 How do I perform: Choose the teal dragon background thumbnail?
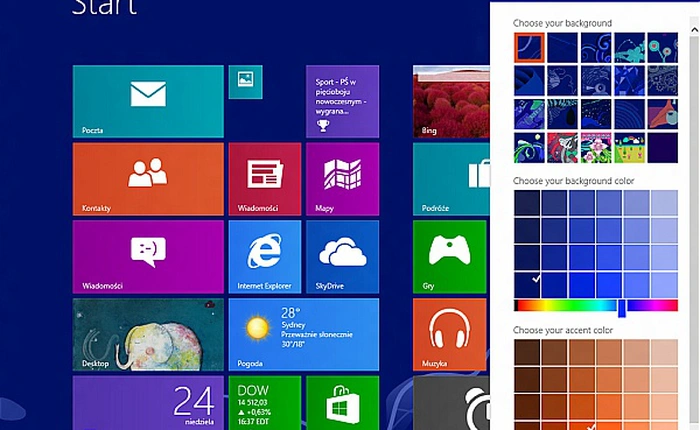629,47
